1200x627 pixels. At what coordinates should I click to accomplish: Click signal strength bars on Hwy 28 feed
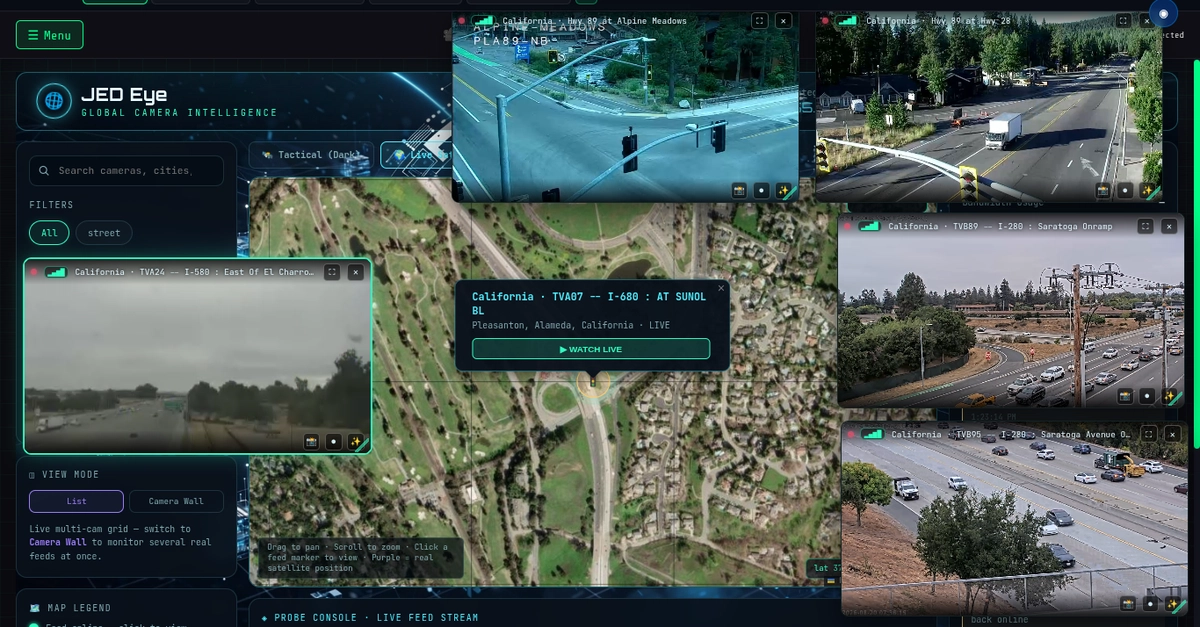848,20
